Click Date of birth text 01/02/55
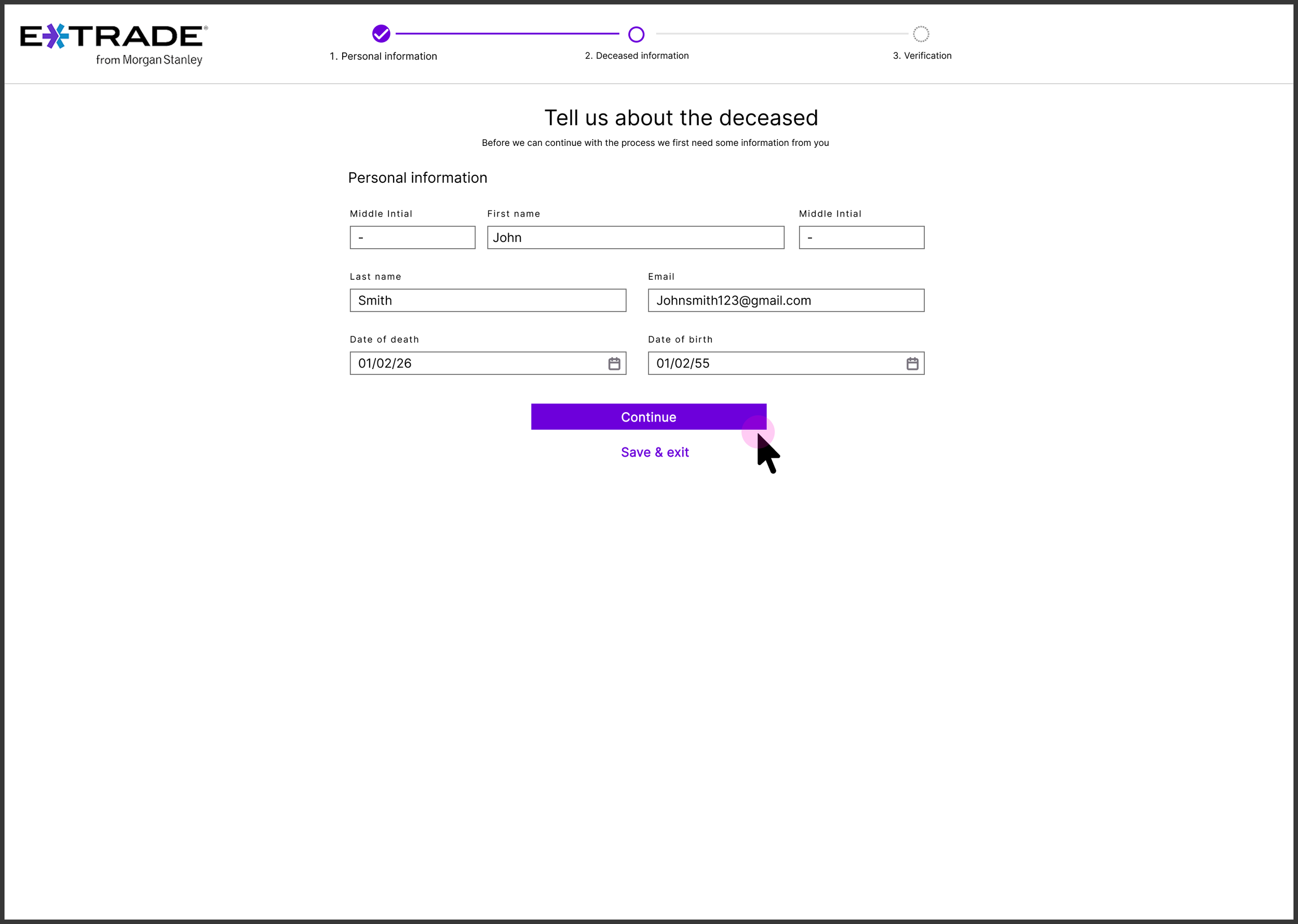Screen dimensions: 1298x924 (682, 363)
